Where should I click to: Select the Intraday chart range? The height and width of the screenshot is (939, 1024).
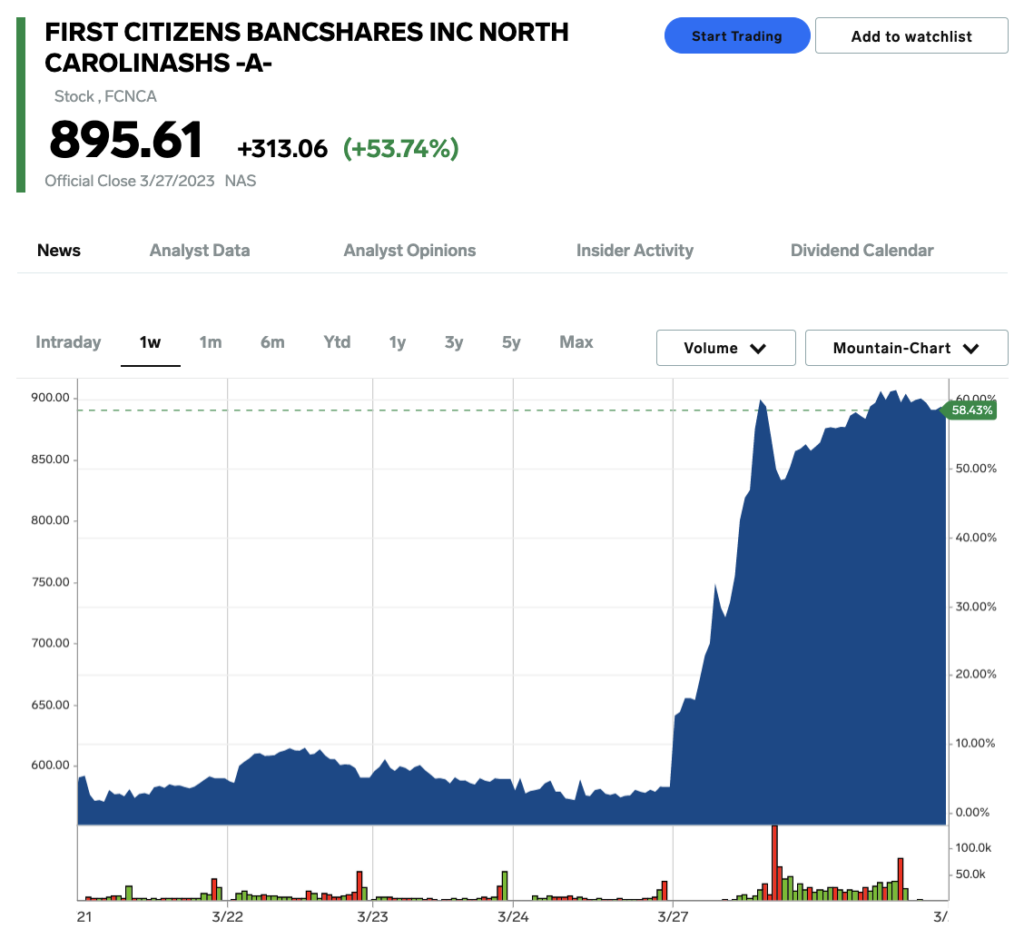68,342
